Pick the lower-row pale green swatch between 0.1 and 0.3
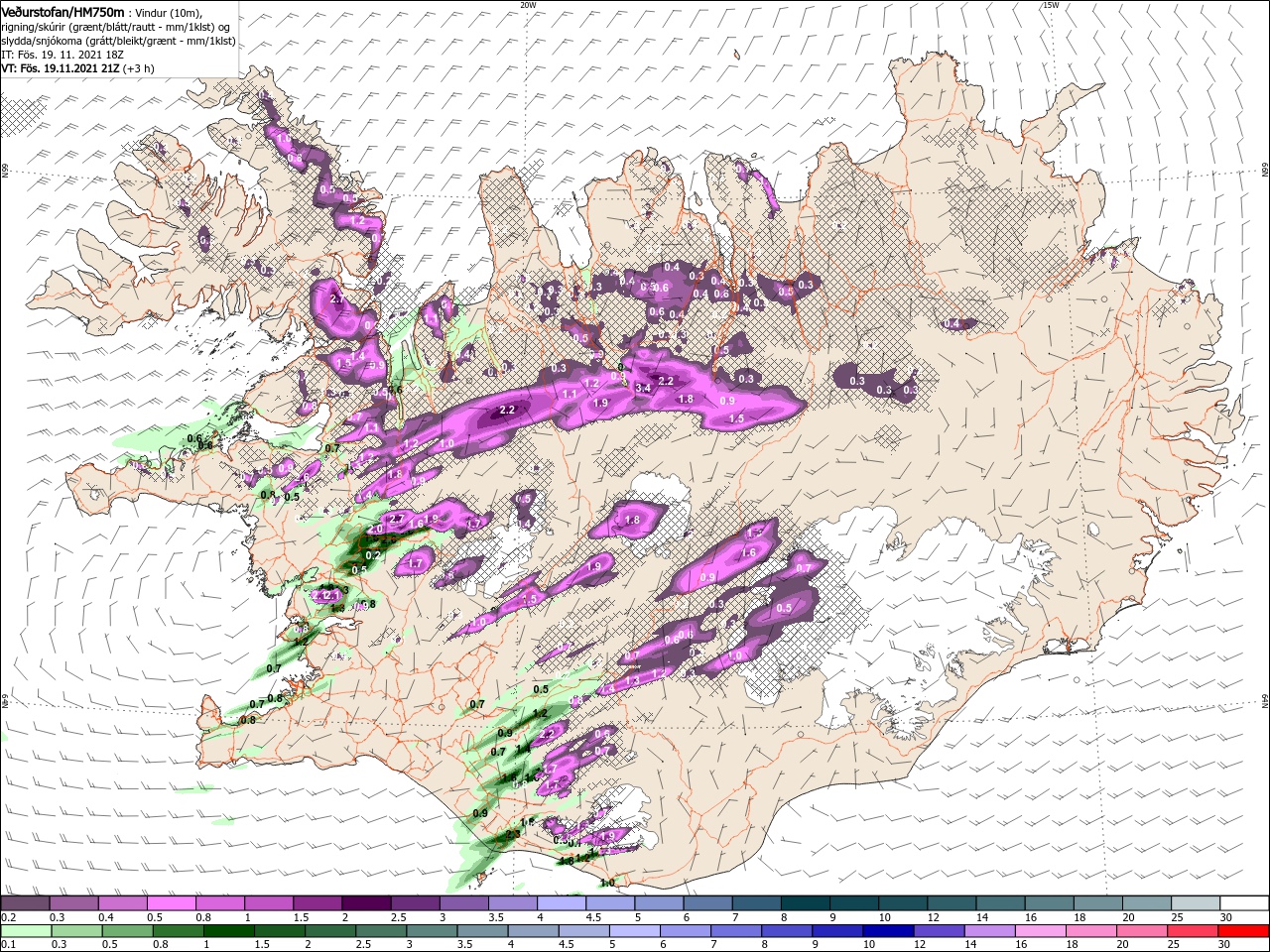Image resolution: width=1270 pixels, height=952 pixels. (x=25, y=930)
